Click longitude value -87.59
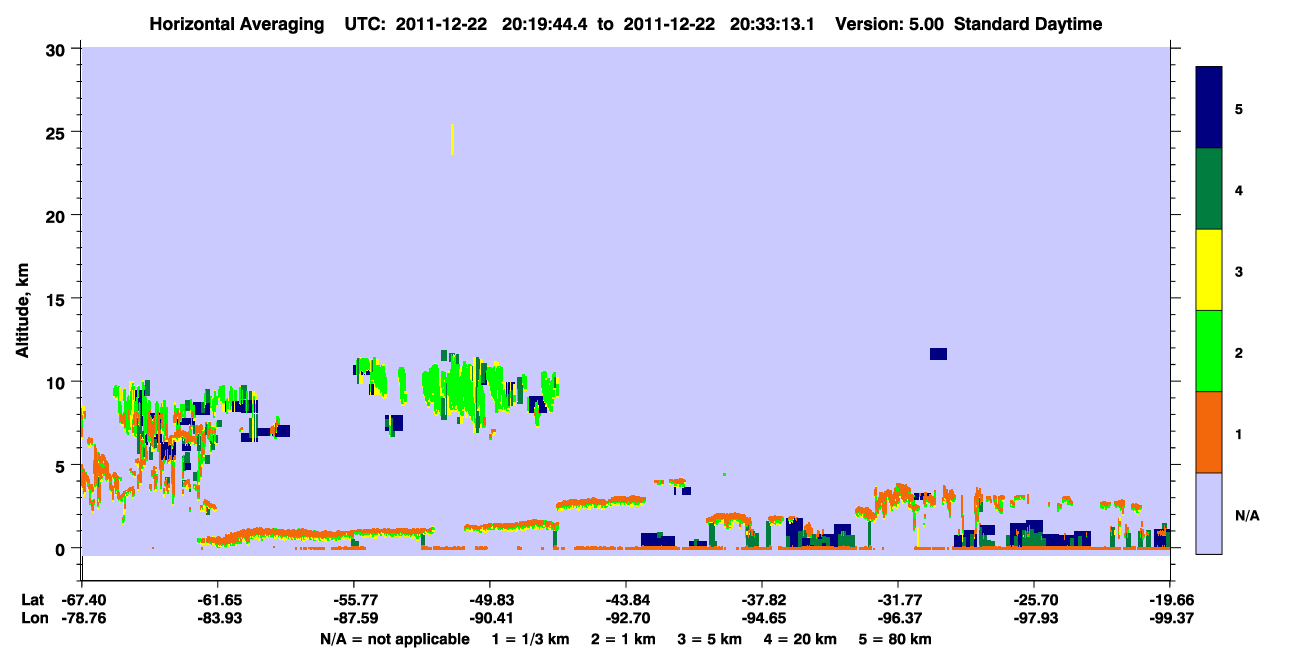This screenshot has height=667, width=1300. (x=354, y=618)
